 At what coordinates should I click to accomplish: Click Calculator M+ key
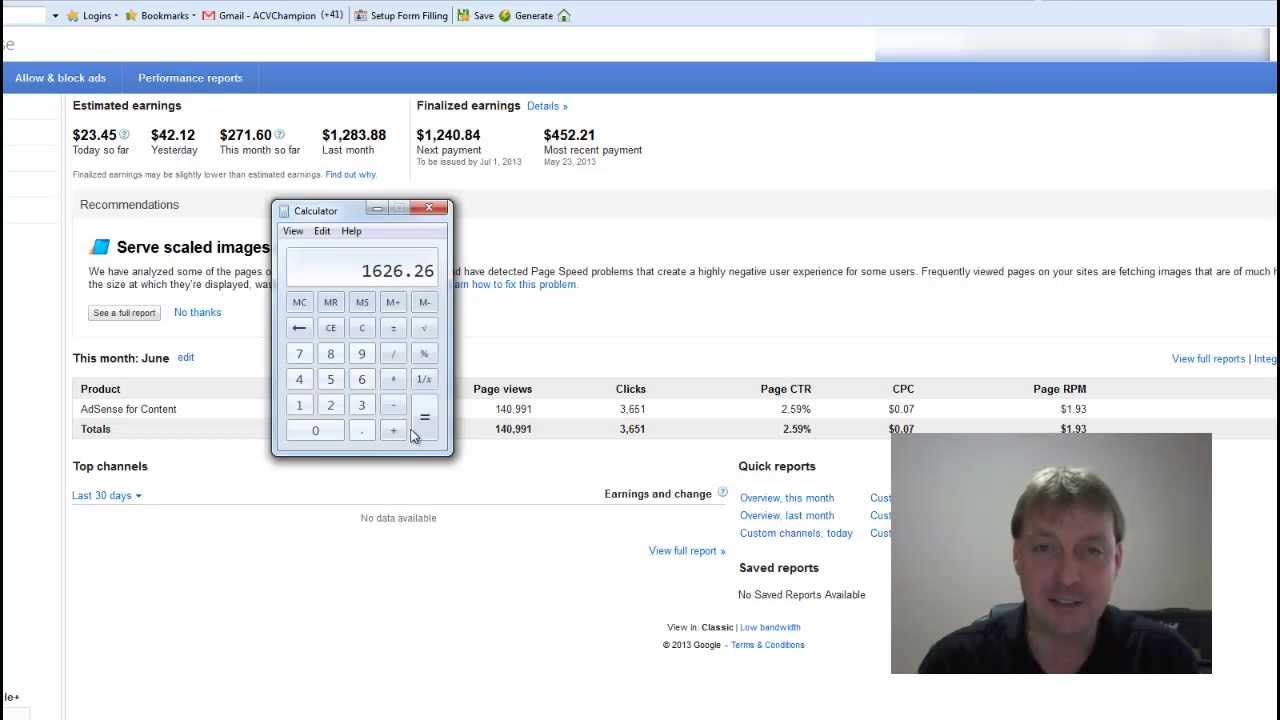393,302
